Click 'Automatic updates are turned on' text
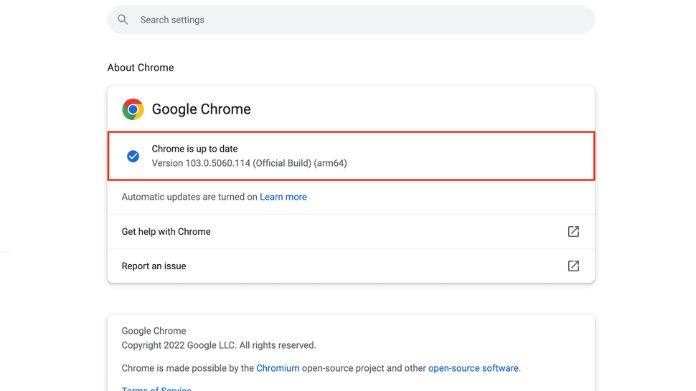 click(x=190, y=197)
